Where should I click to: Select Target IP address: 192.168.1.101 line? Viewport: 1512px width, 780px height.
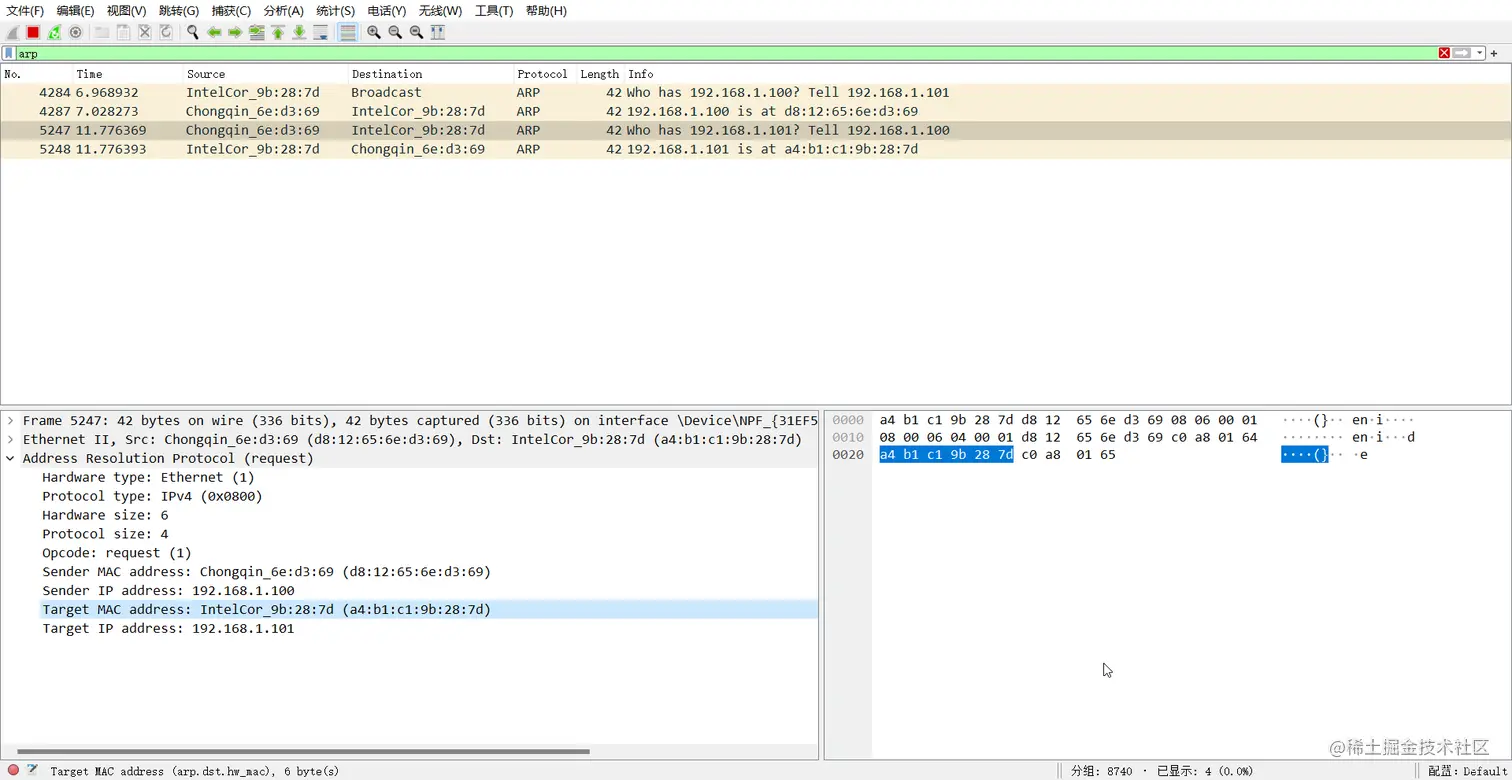168,629
